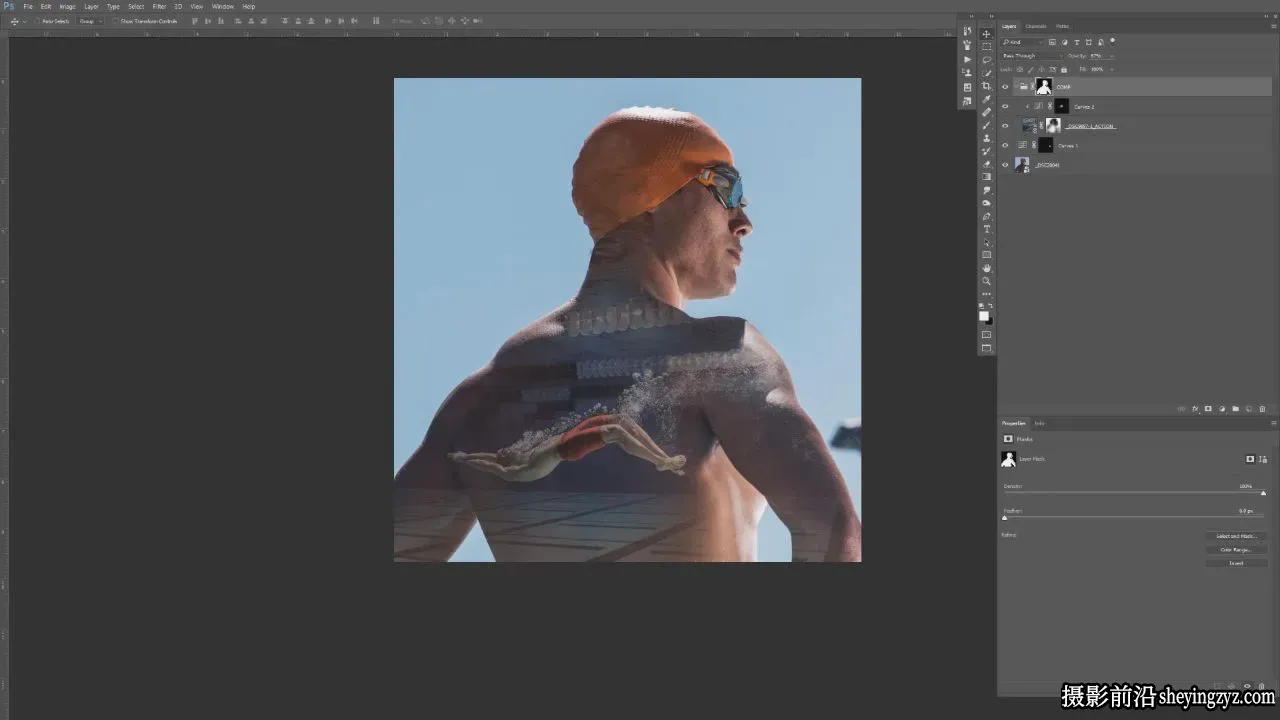The width and height of the screenshot is (1280, 720).
Task: Open the Filter menu
Action: click(159, 6)
